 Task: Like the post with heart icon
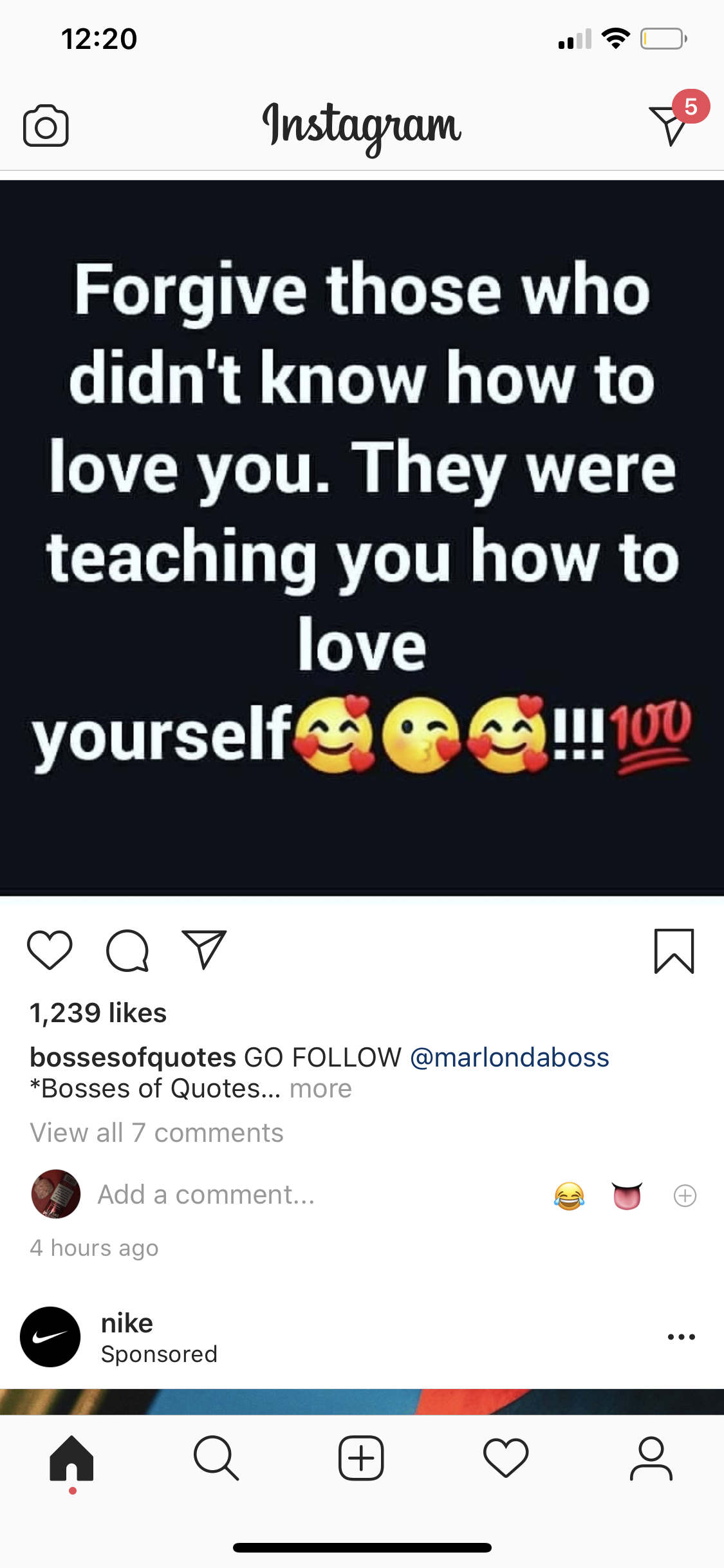[50, 950]
